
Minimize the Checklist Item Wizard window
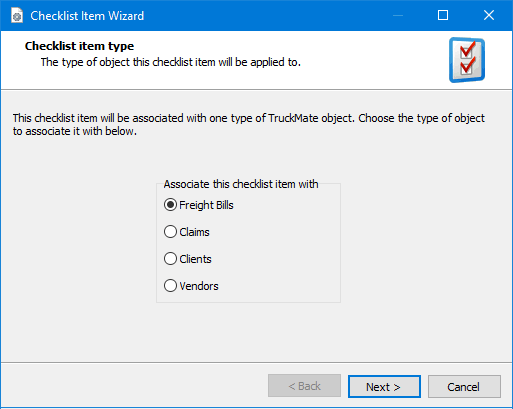pyautogui.click(x=398, y=15)
